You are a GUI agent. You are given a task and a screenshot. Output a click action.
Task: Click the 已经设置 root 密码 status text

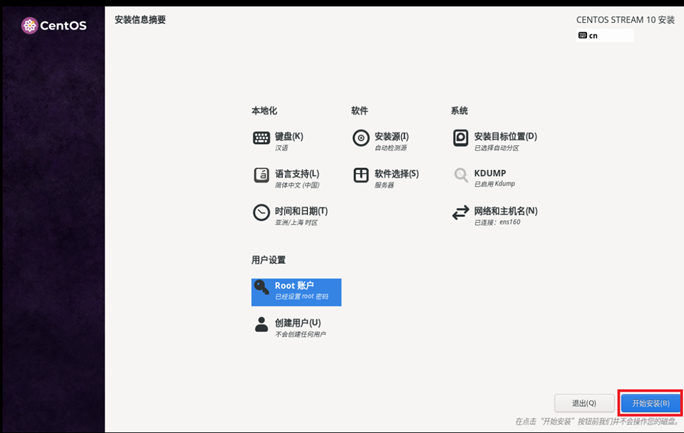301,297
